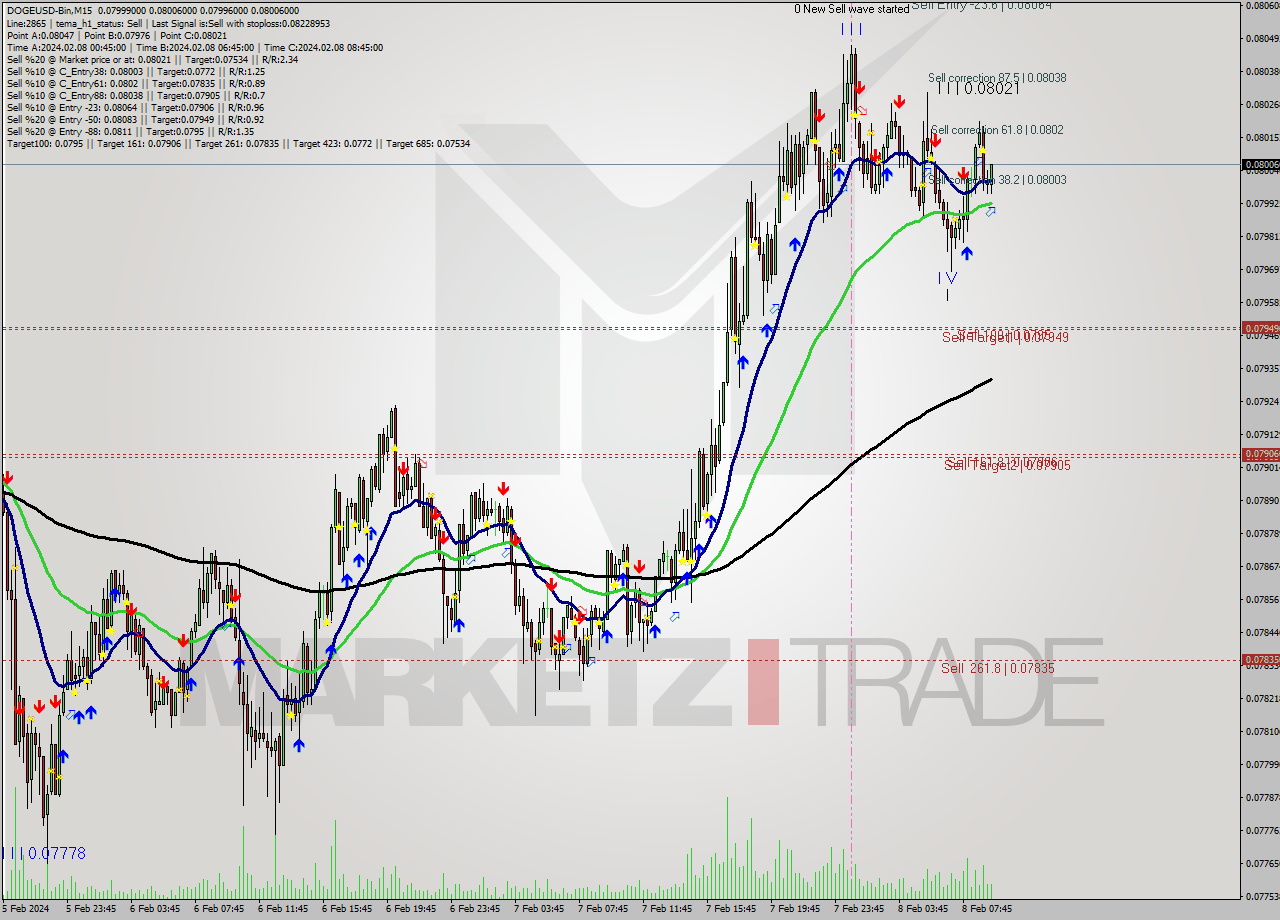1280x920 pixels.
Task: Click the '| | | 0.07778' low label
Action: tap(44, 853)
